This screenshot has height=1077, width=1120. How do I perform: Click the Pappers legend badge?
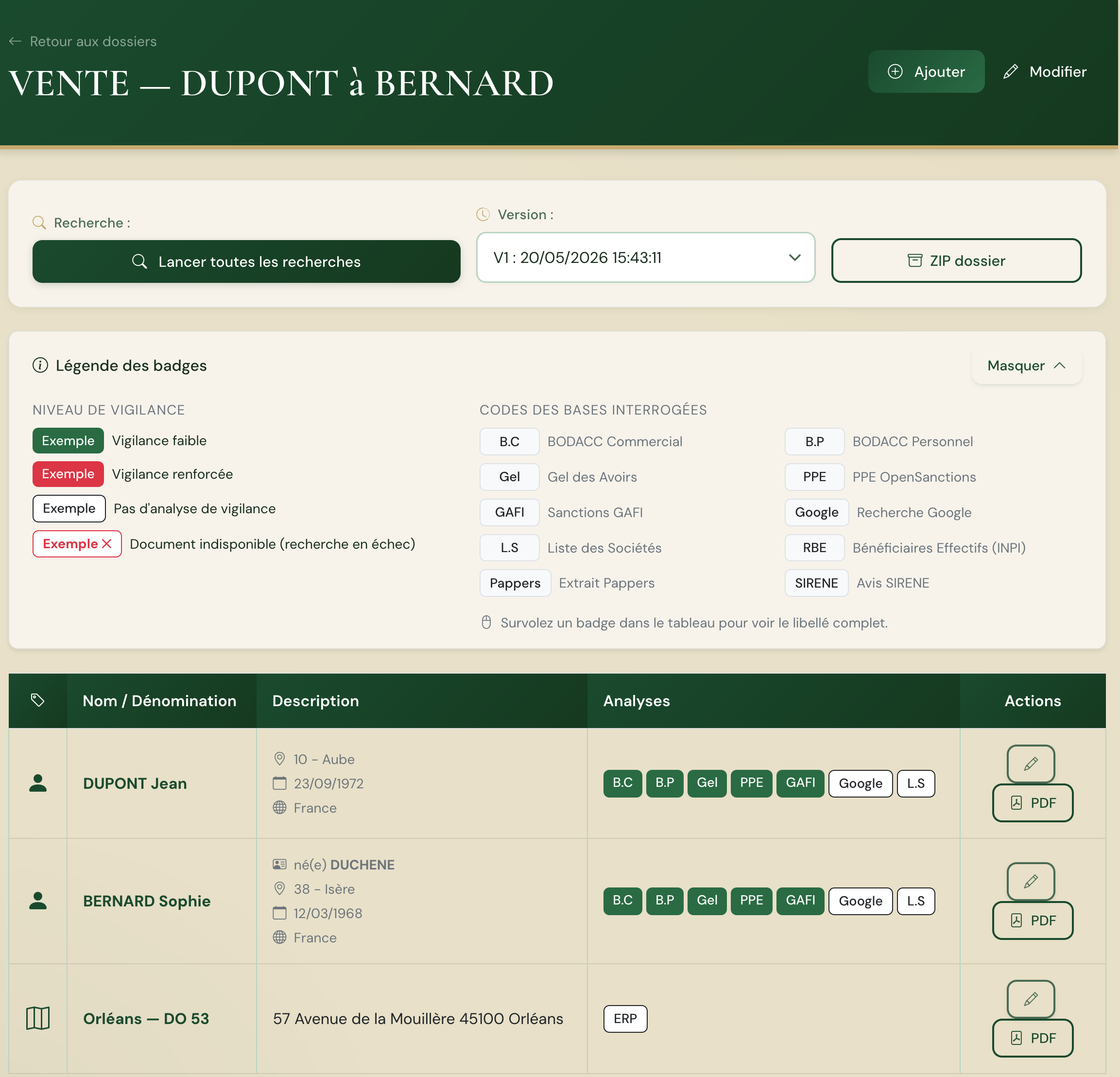coord(515,583)
